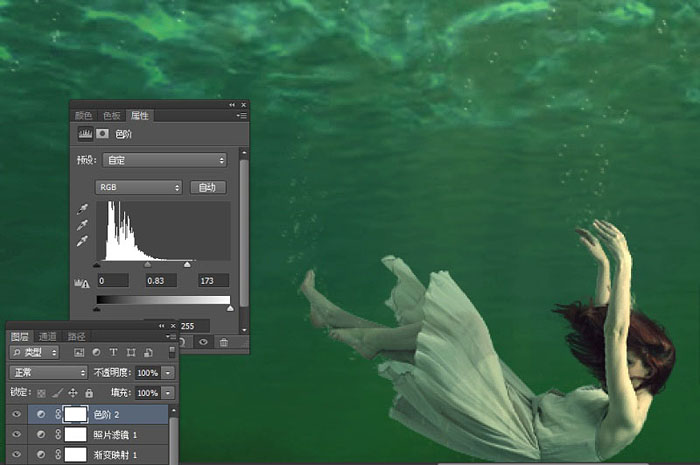Screen dimensions: 700x465
Task: Hide the 照片滤镜 1 layer
Action: pyautogui.click(x=17, y=434)
